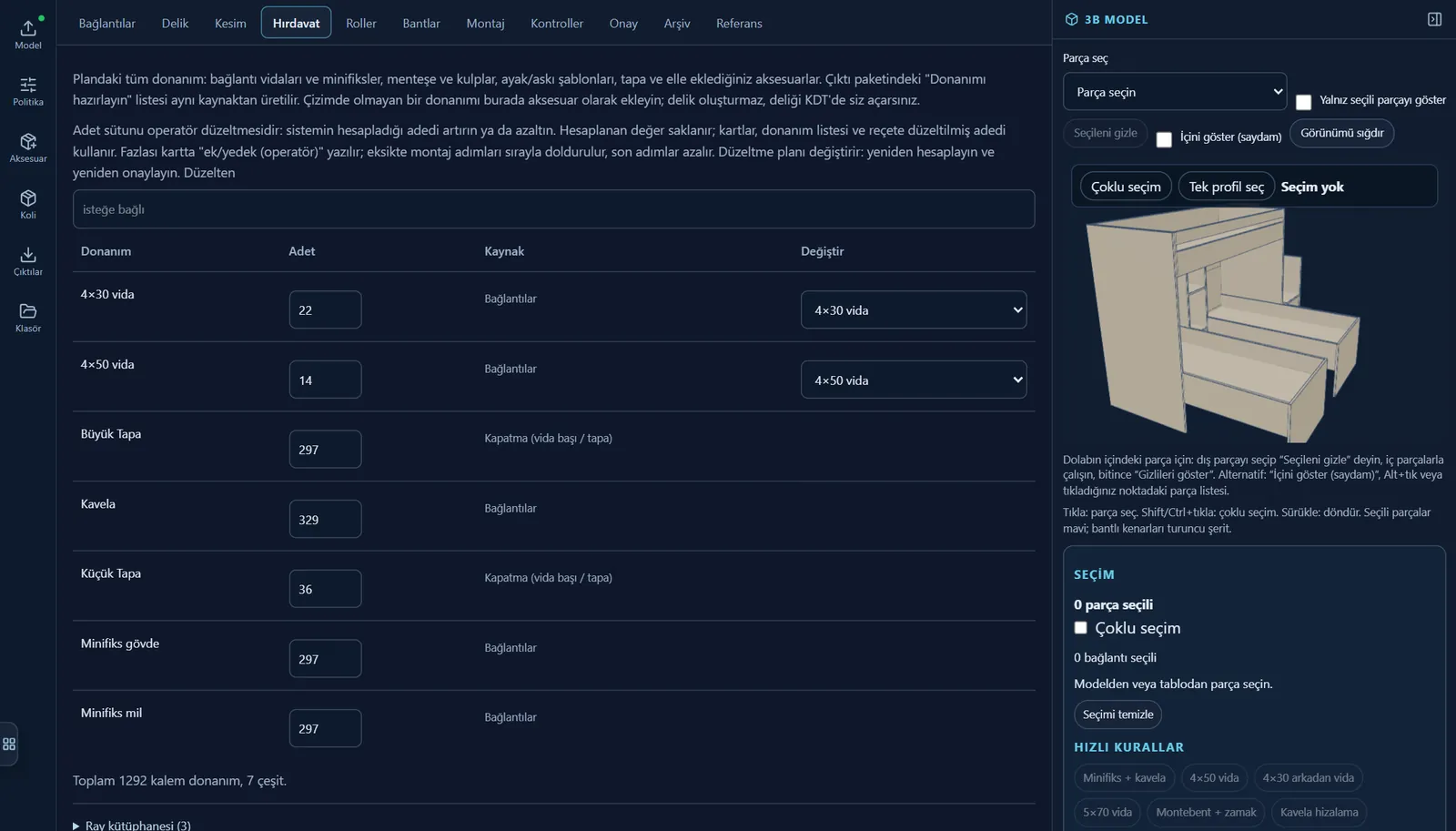
Task: Click the 'Tek profil seç' button
Action: [x=1226, y=187]
